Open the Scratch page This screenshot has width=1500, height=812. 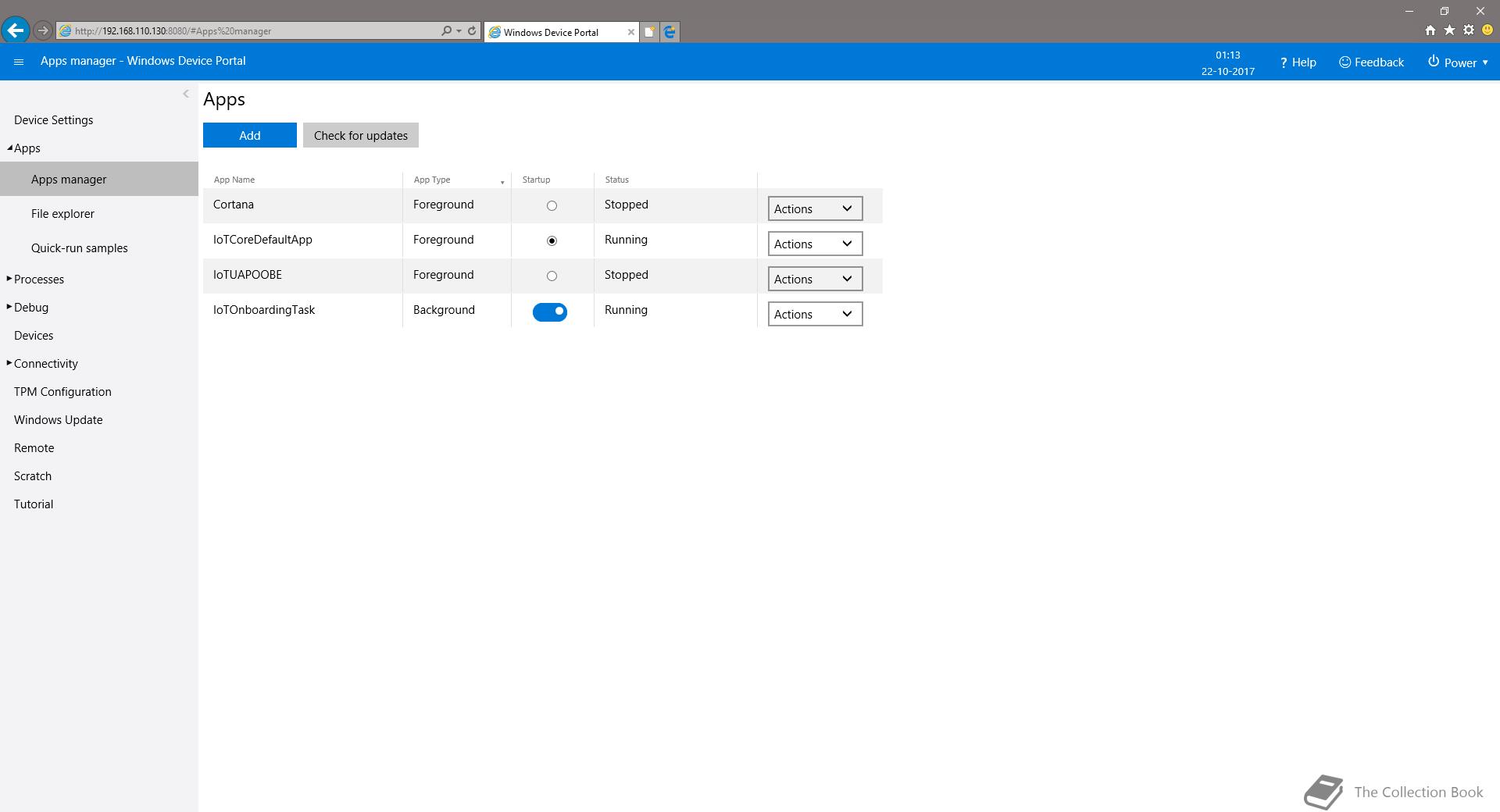33,475
